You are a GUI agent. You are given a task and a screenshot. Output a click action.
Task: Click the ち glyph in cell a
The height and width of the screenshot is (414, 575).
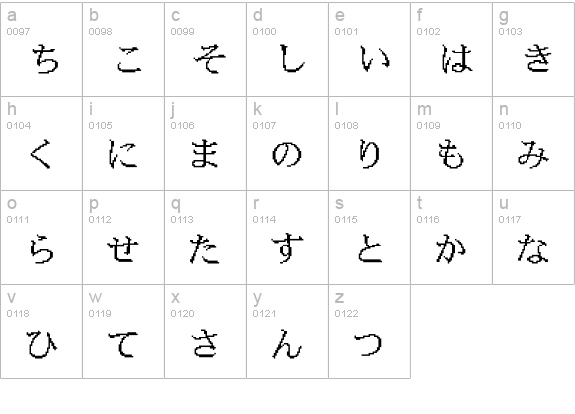pyautogui.click(x=45, y=59)
